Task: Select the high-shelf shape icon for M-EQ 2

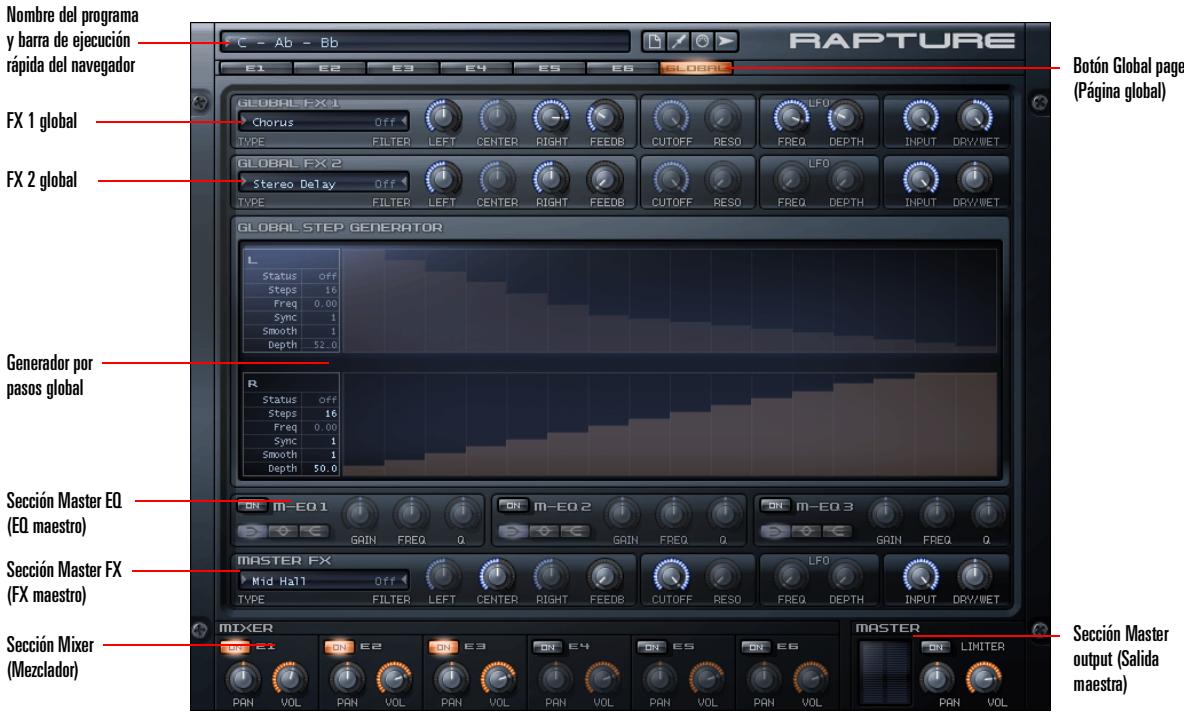Action: point(575,532)
